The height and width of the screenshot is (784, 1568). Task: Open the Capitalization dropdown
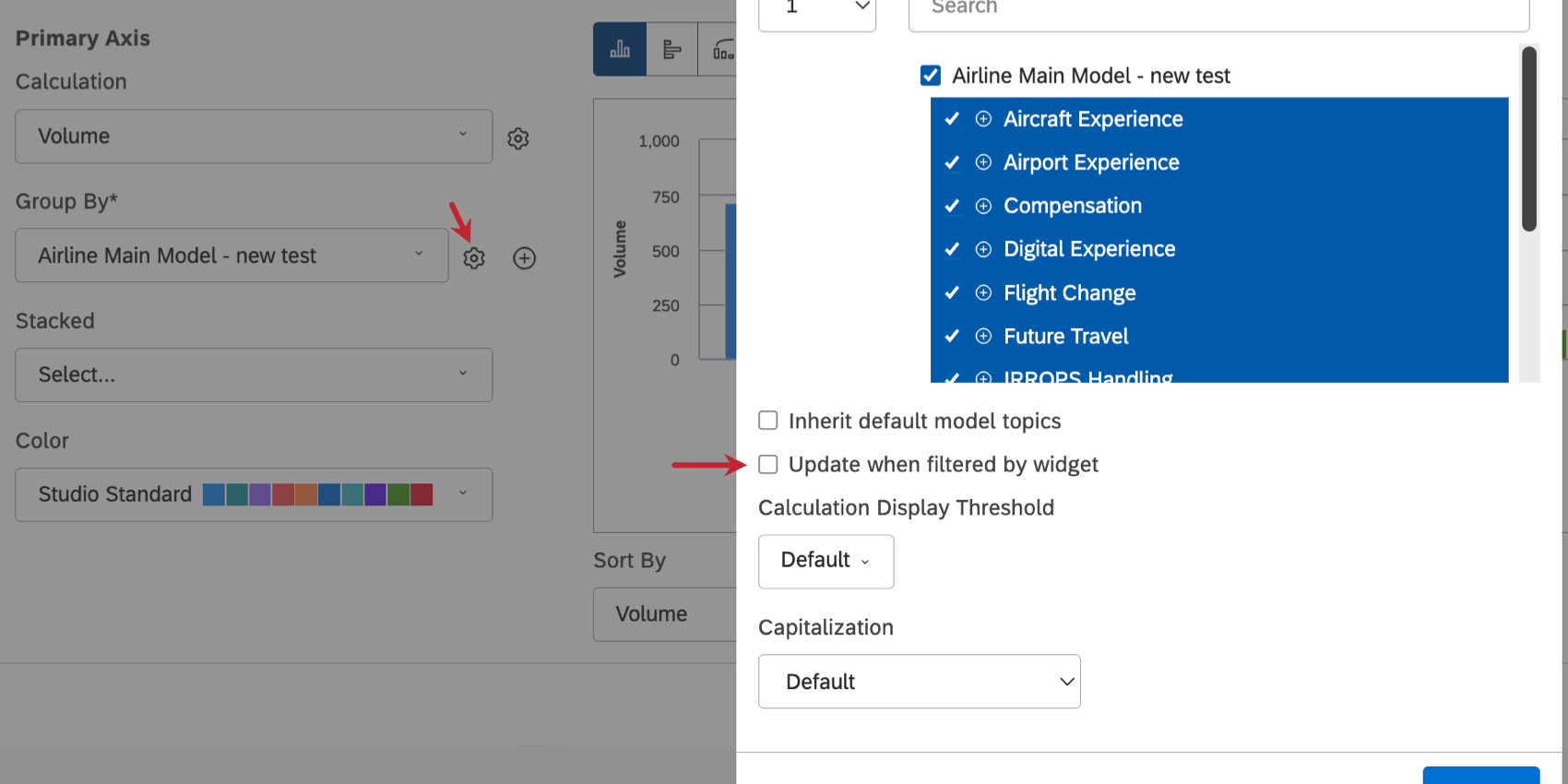[x=919, y=682]
